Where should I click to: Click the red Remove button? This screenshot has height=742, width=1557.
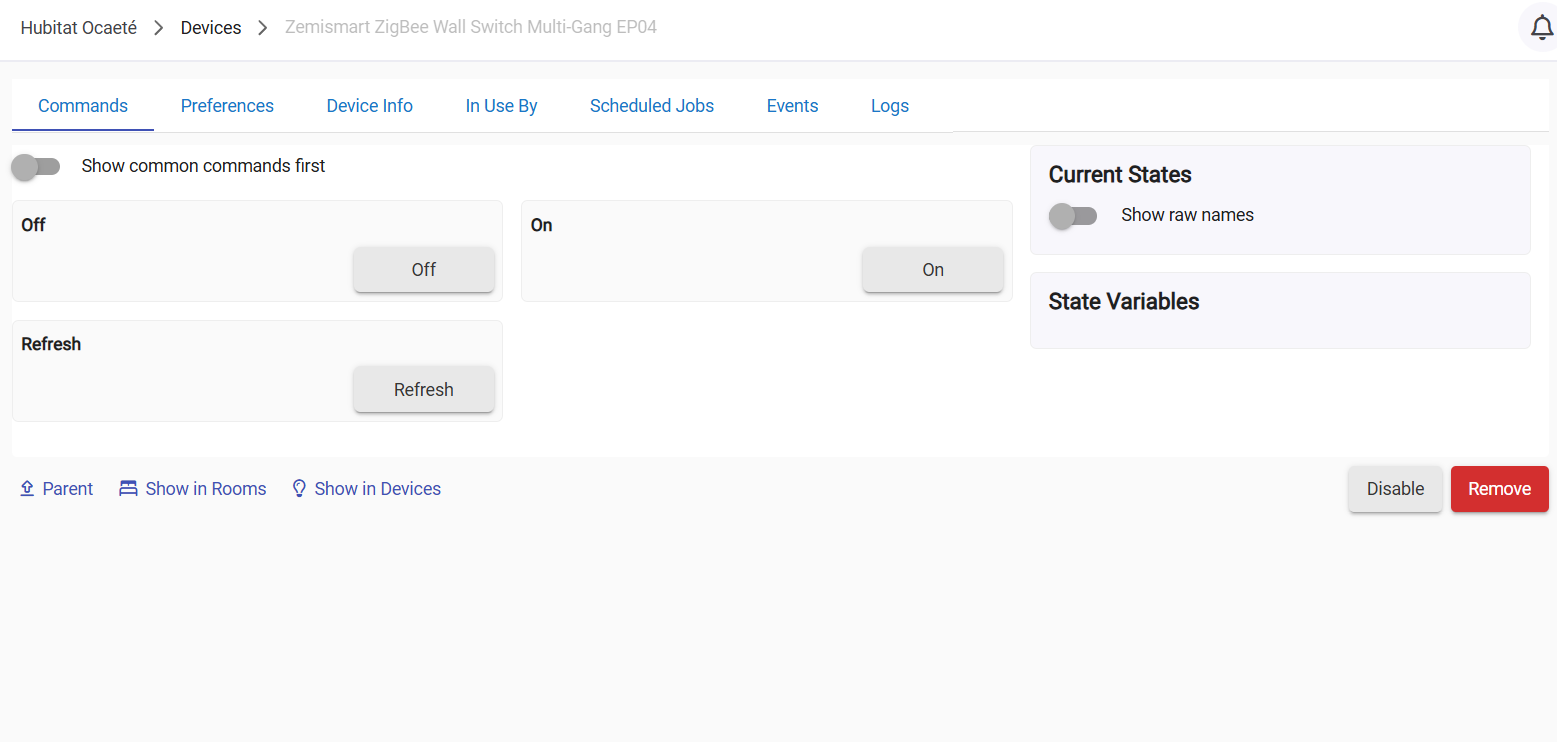(x=1499, y=489)
